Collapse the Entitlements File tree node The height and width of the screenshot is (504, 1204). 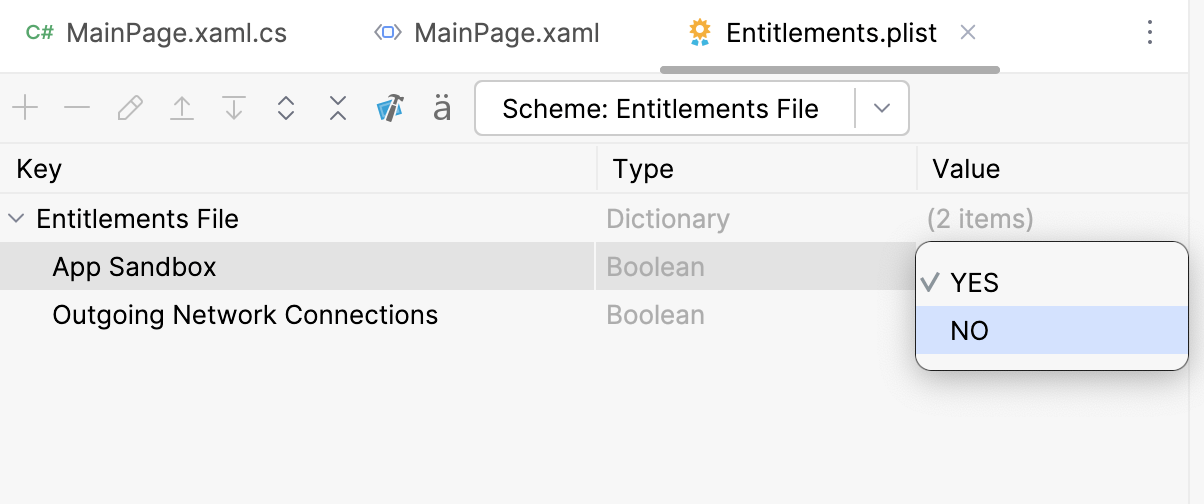tap(17, 219)
